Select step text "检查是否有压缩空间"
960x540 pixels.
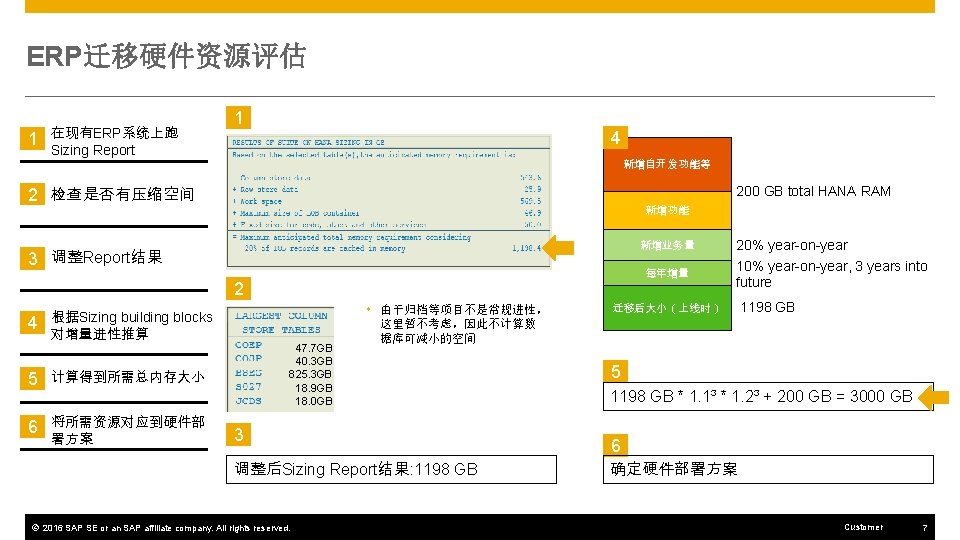[x=122, y=194]
